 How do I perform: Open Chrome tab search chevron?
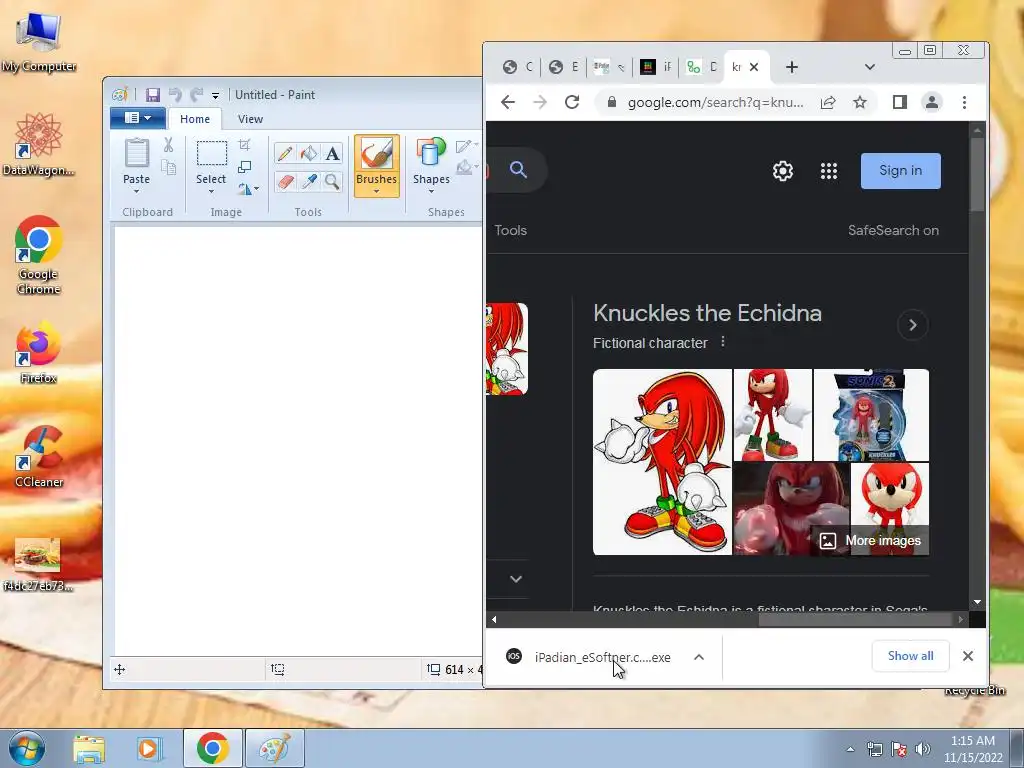[870, 67]
